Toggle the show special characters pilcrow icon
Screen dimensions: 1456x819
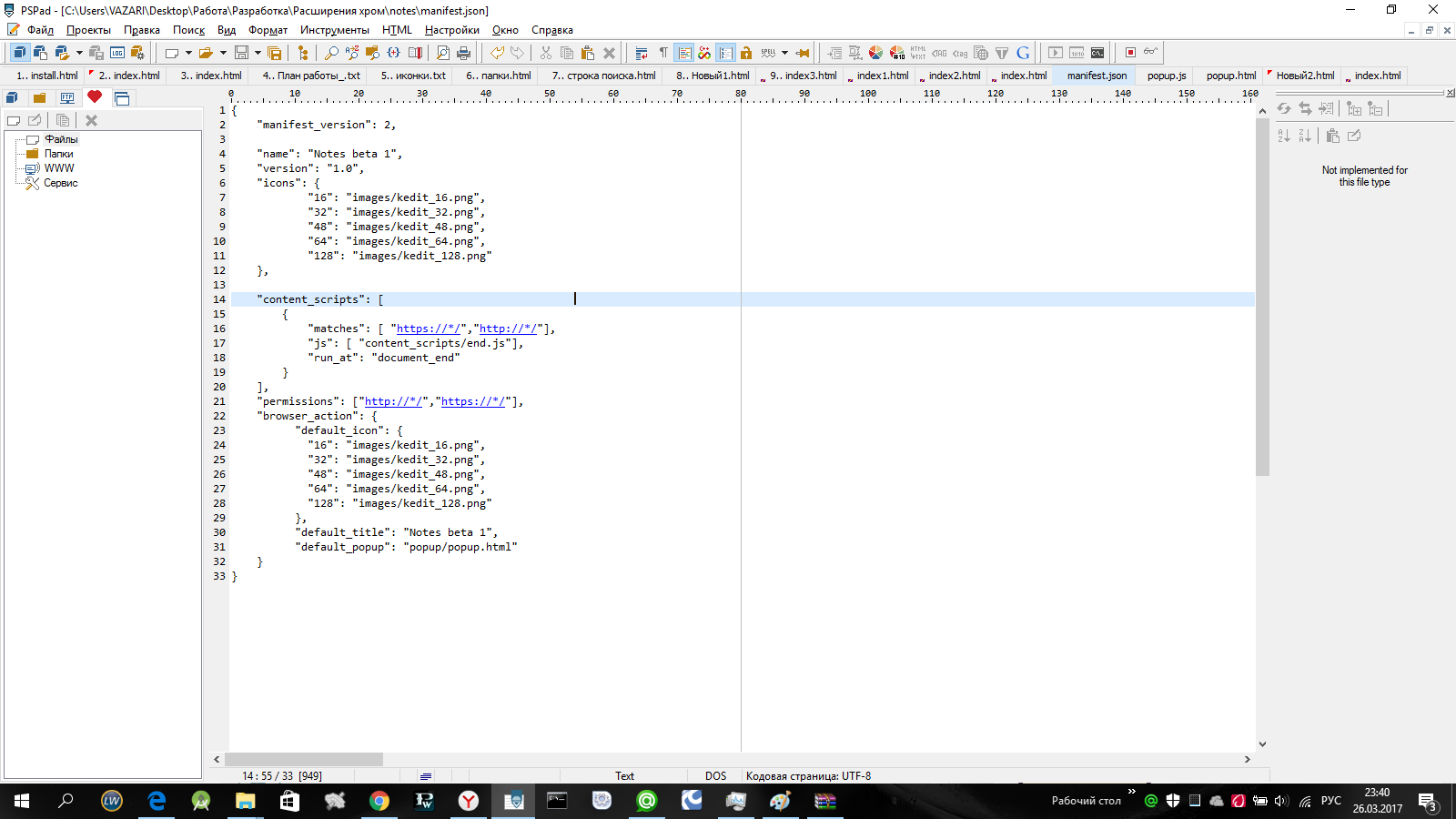662,53
